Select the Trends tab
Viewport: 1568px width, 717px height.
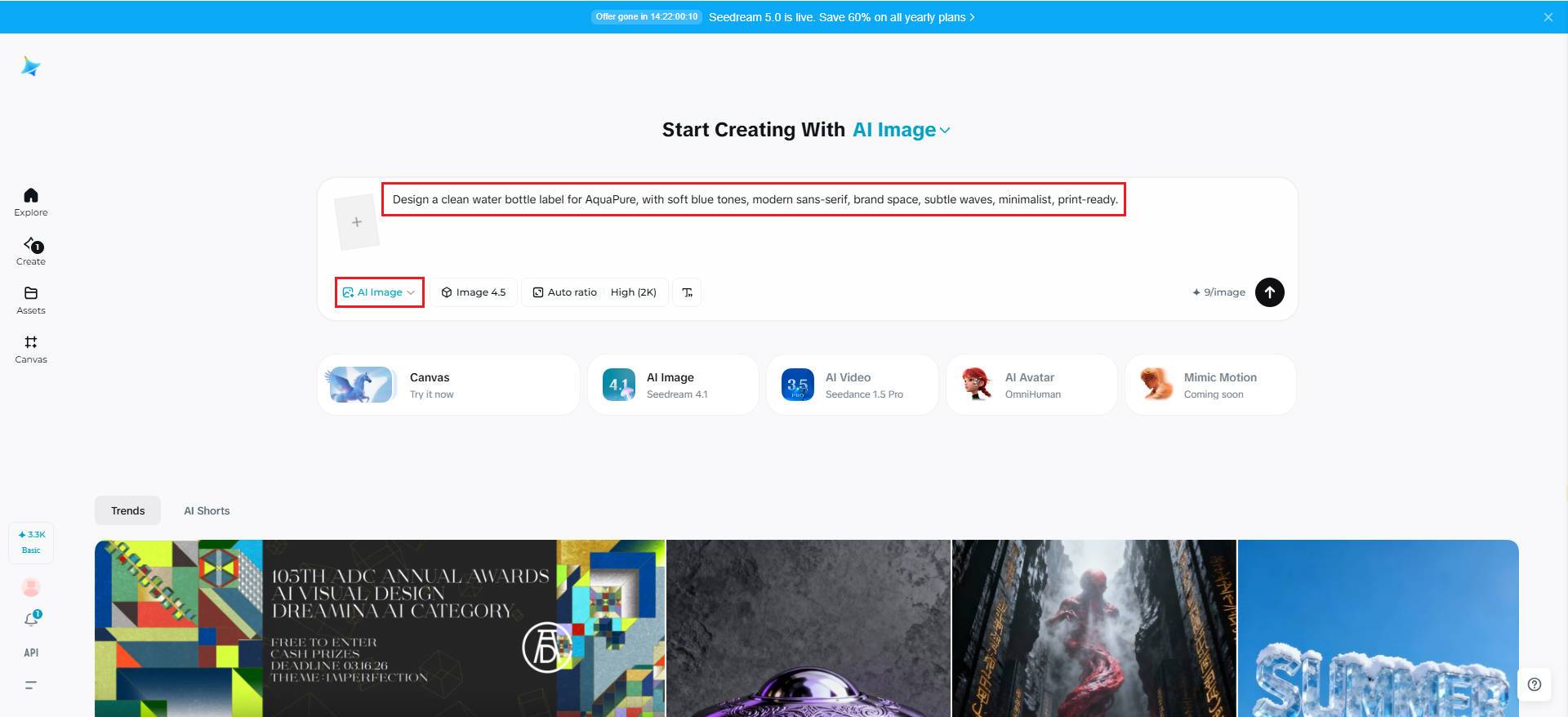coord(128,510)
